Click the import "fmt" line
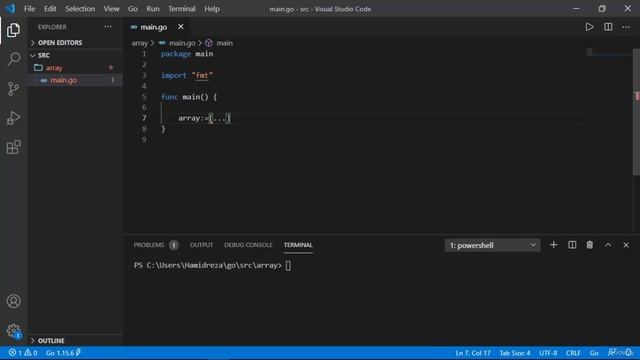The width and height of the screenshot is (640, 360). (187, 76)
